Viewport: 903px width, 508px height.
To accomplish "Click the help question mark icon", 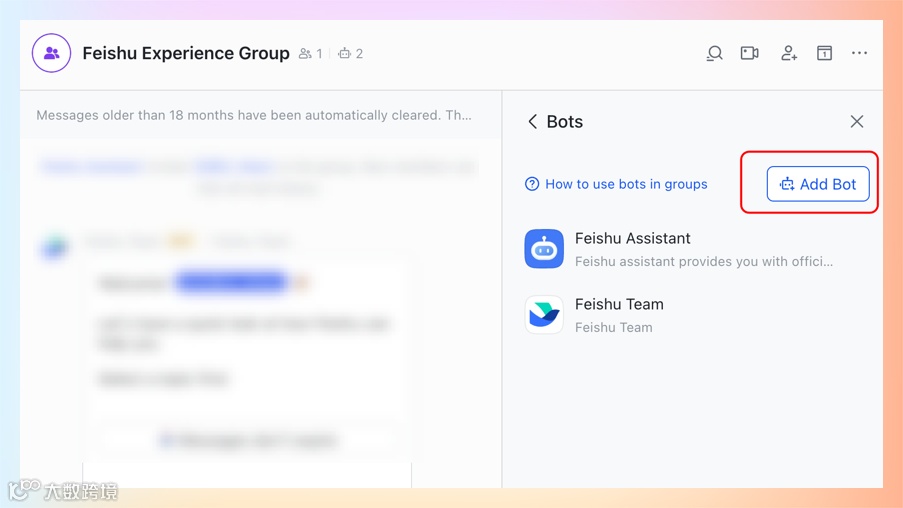I will tap(532, 184).
